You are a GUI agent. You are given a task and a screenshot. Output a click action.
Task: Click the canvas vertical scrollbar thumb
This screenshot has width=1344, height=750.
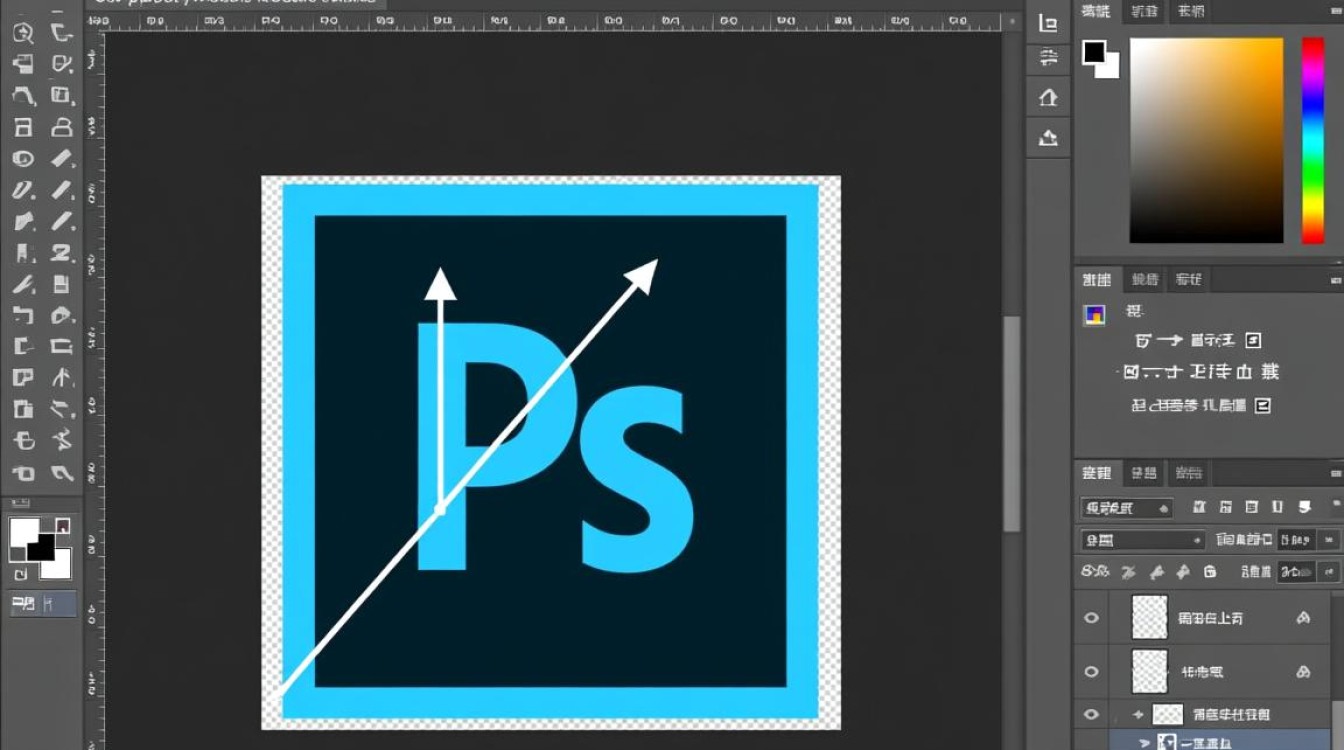point(1012,420)
